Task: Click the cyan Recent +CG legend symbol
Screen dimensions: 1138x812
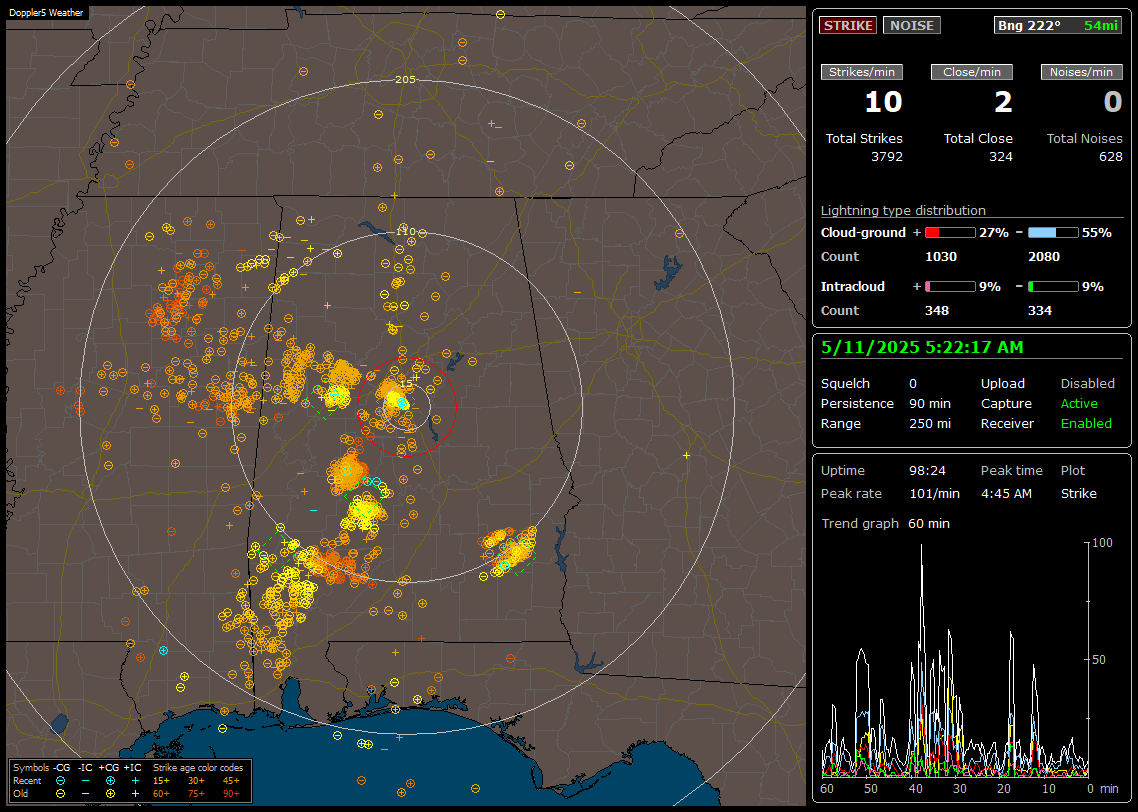Action: [x=110, y=781]
